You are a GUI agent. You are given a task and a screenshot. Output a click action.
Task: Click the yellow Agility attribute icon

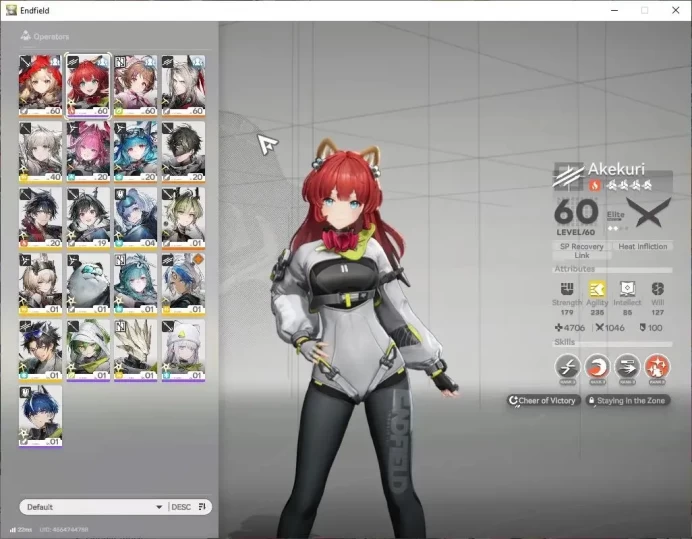[x=597, y=289]
